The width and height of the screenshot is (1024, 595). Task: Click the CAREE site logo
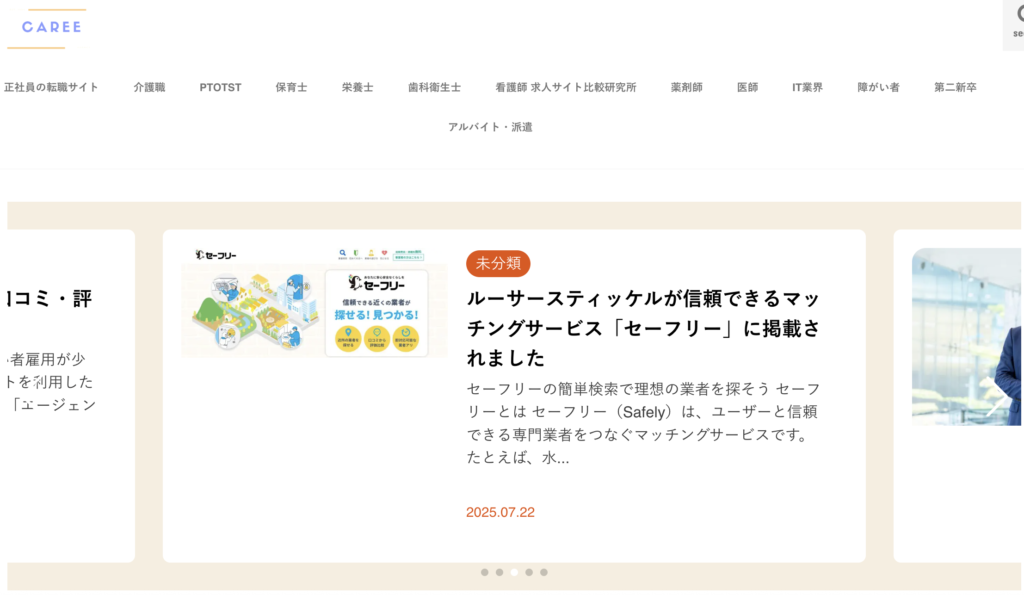tap(51, 27)
